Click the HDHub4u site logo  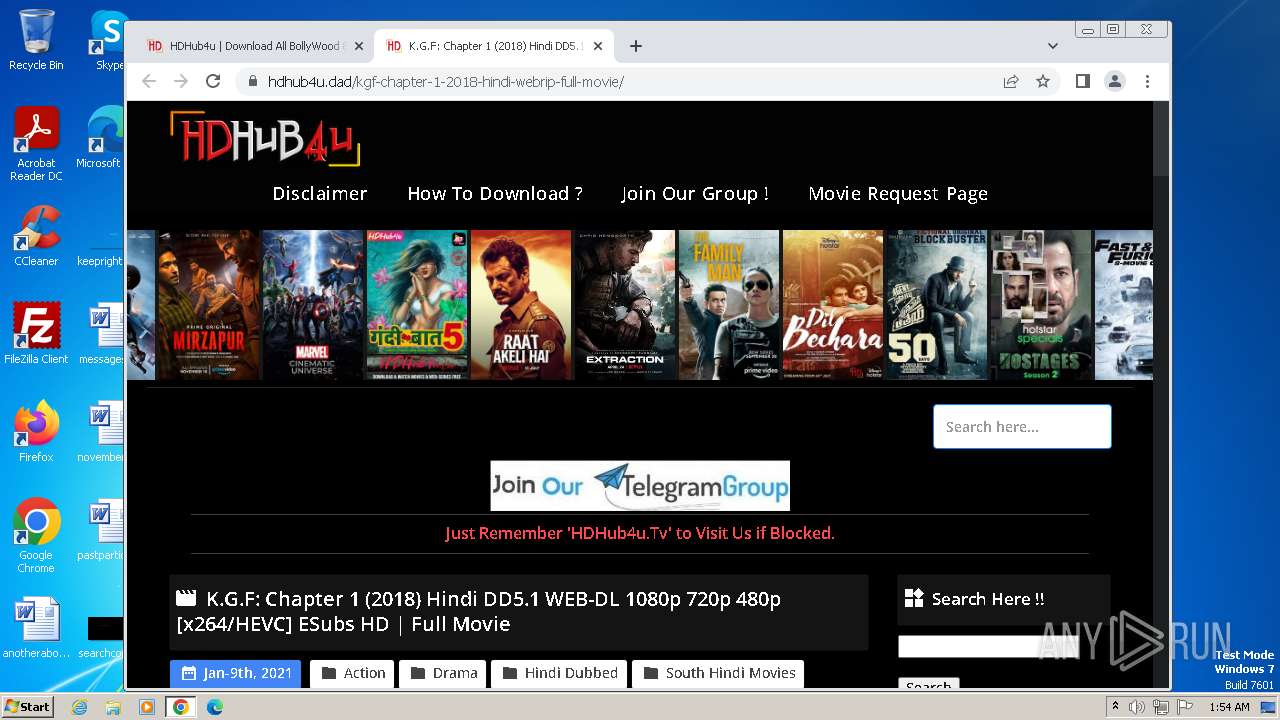[265, 138]
